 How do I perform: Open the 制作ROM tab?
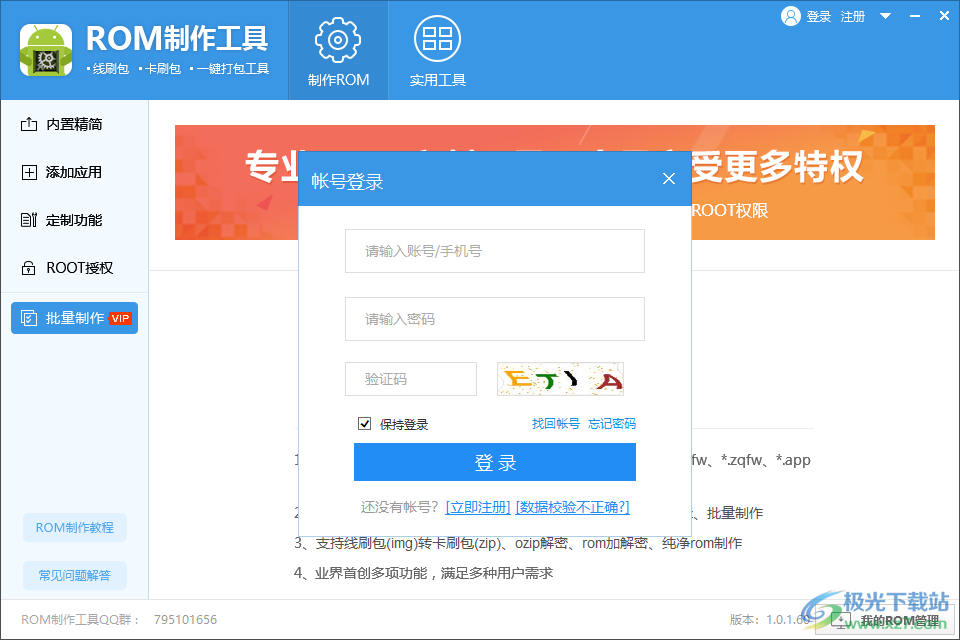[x=338, y=51]
